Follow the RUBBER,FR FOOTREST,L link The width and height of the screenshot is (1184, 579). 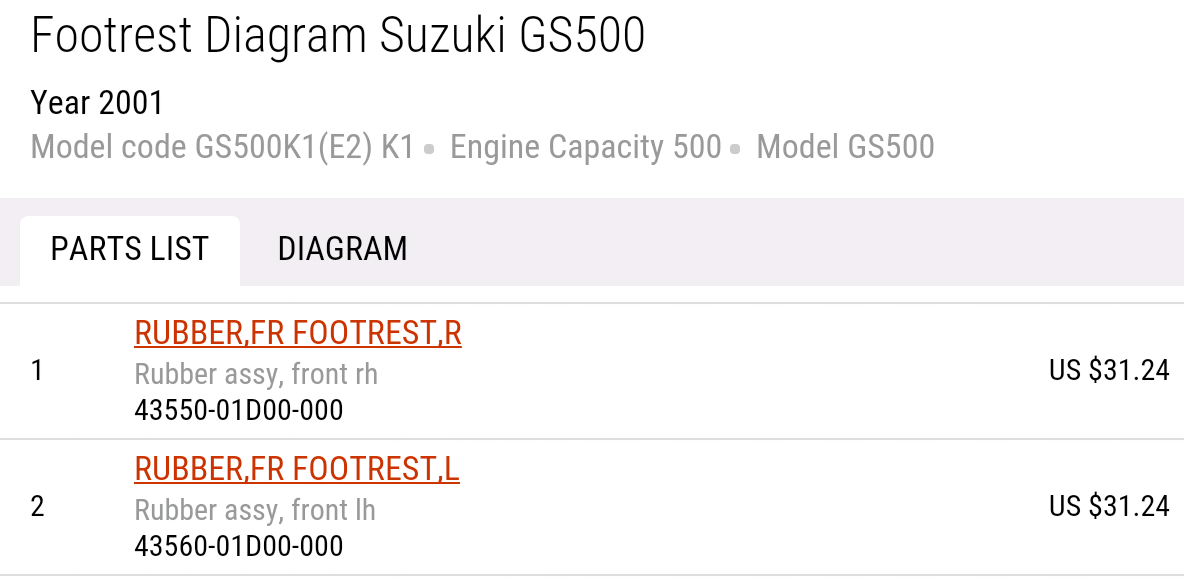click(x=297, y=469)
